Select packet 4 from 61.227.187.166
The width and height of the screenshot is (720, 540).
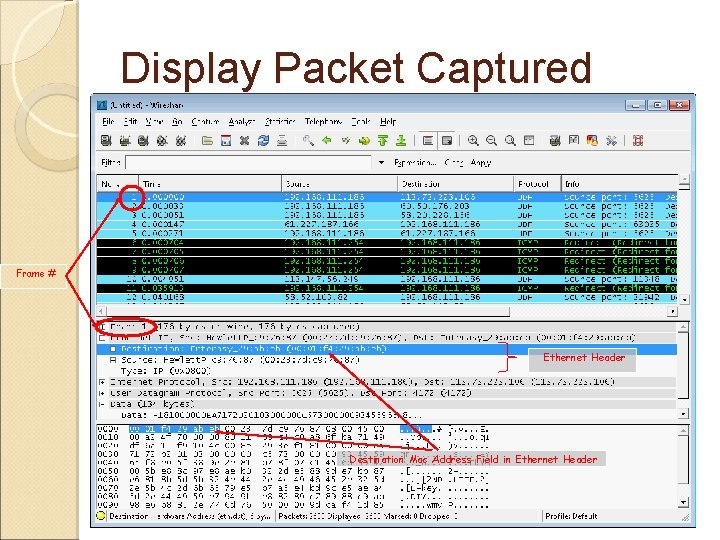click(387, 224)
